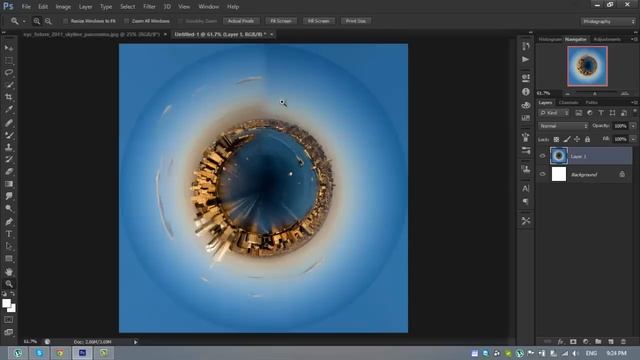Select the Horizontal Type tool
The width and height of the screenshot is (640, 360).
click(x=9, y=234)
